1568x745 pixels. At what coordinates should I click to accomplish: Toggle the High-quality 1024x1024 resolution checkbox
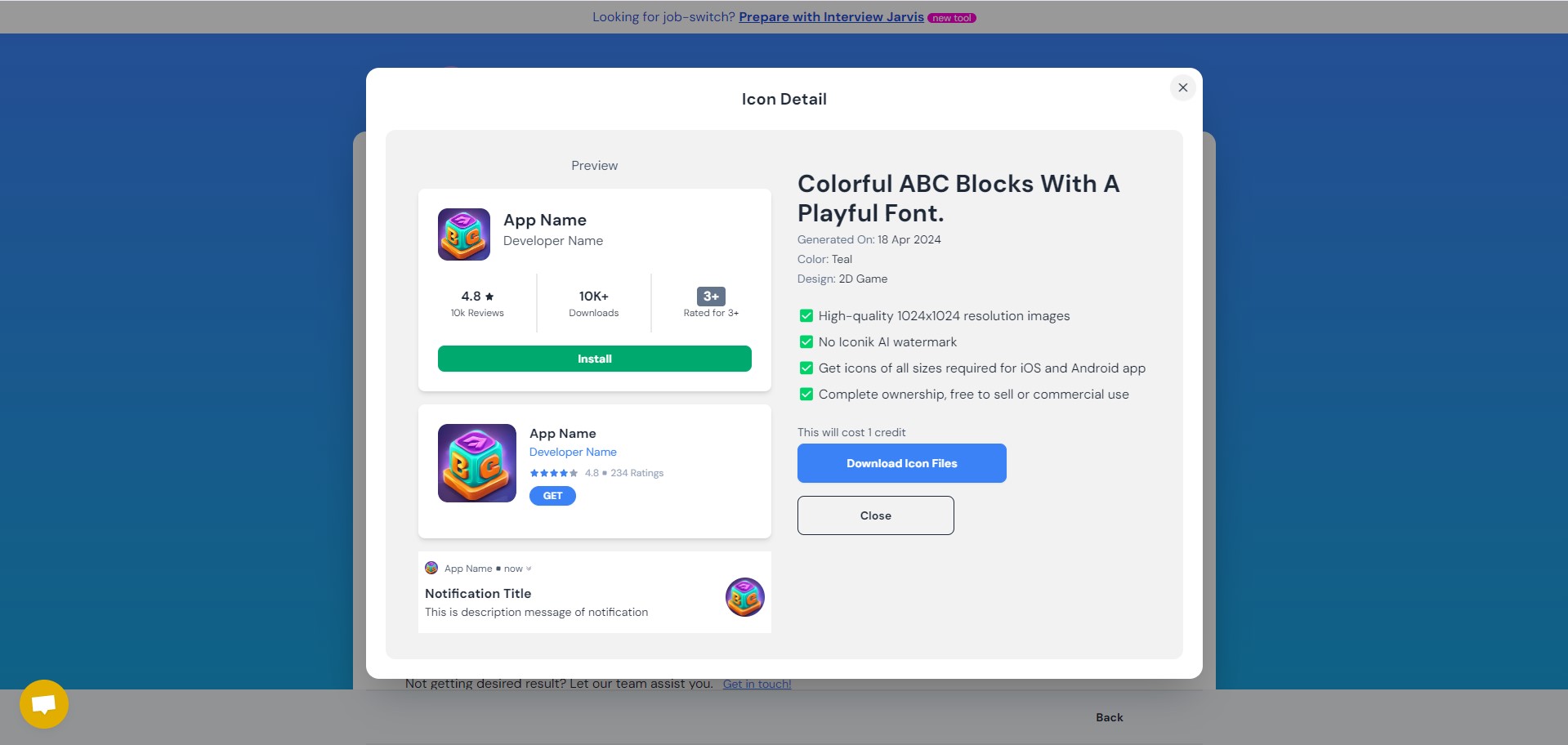pos(806,316)
